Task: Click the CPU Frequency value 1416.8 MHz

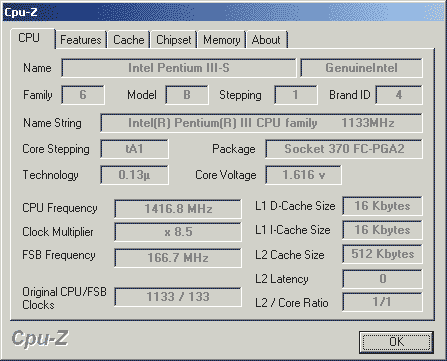Action: click(178, 209)
